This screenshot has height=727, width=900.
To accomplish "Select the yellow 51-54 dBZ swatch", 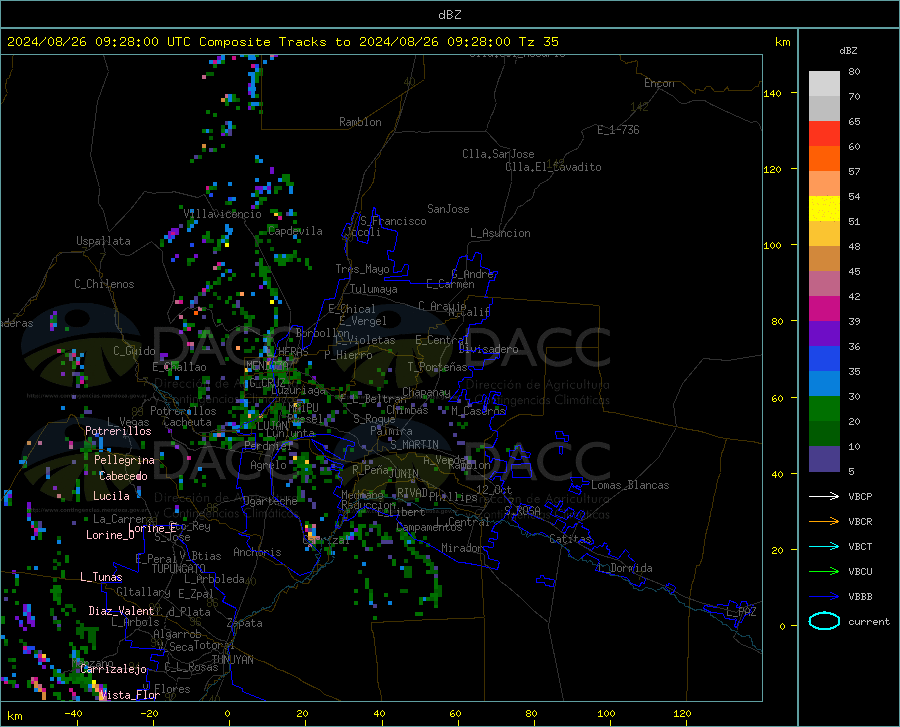I will pos(824,209).
